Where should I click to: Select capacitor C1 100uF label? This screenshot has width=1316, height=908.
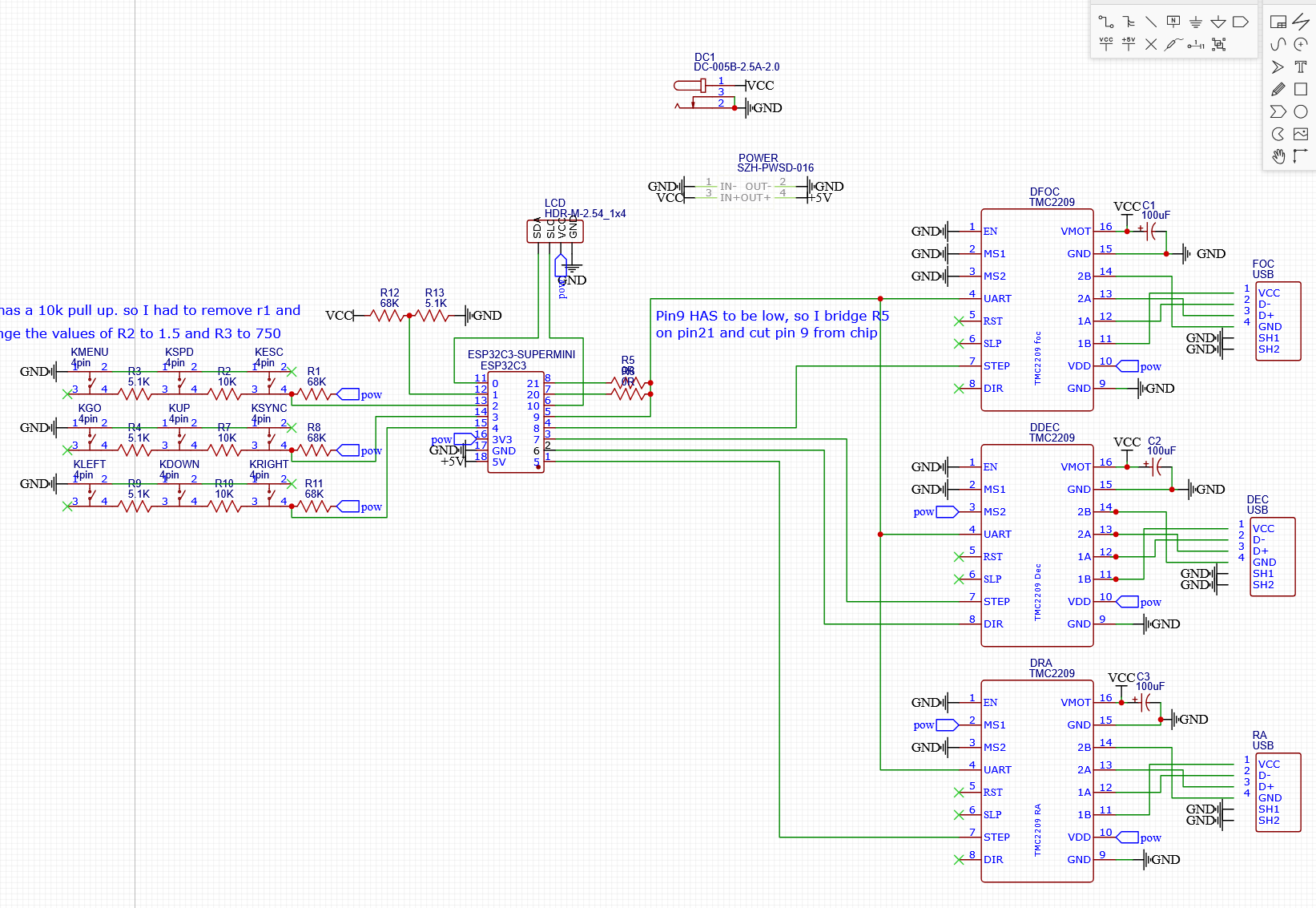point(1156,211)
